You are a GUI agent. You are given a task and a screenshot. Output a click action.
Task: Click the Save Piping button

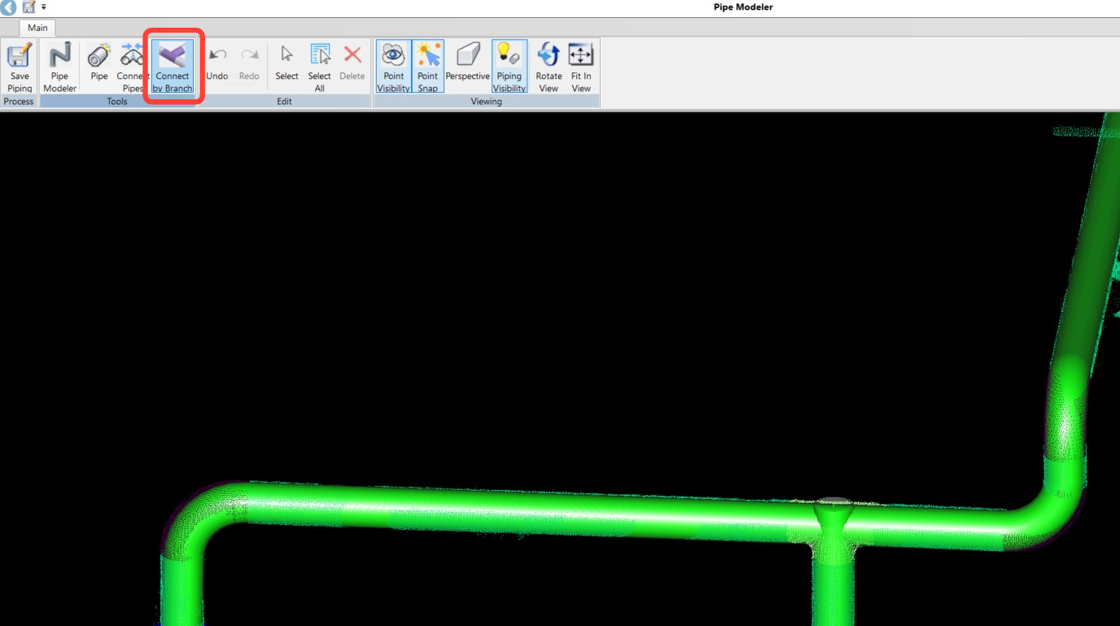[x=19, y=67]
